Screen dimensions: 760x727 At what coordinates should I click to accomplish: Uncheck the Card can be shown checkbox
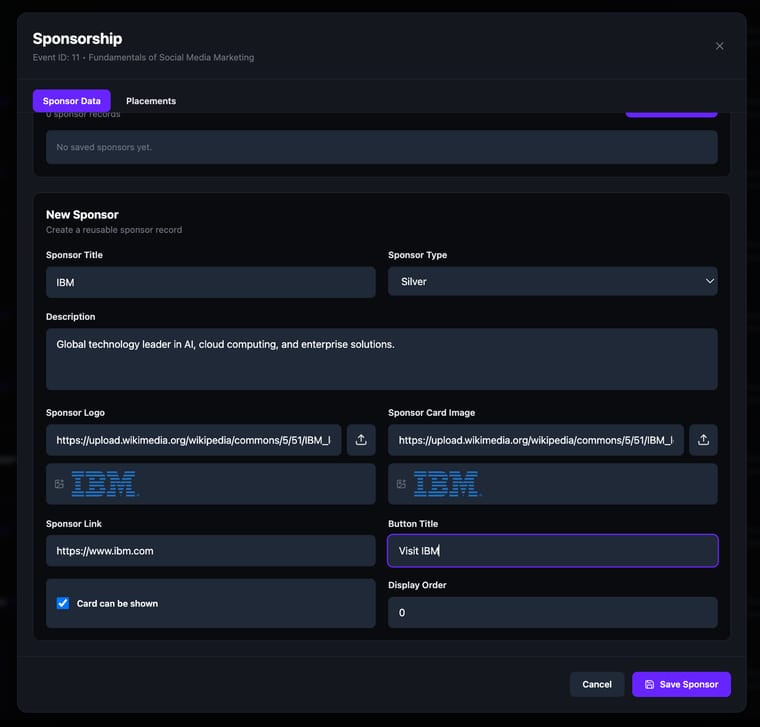click(63, 603)
